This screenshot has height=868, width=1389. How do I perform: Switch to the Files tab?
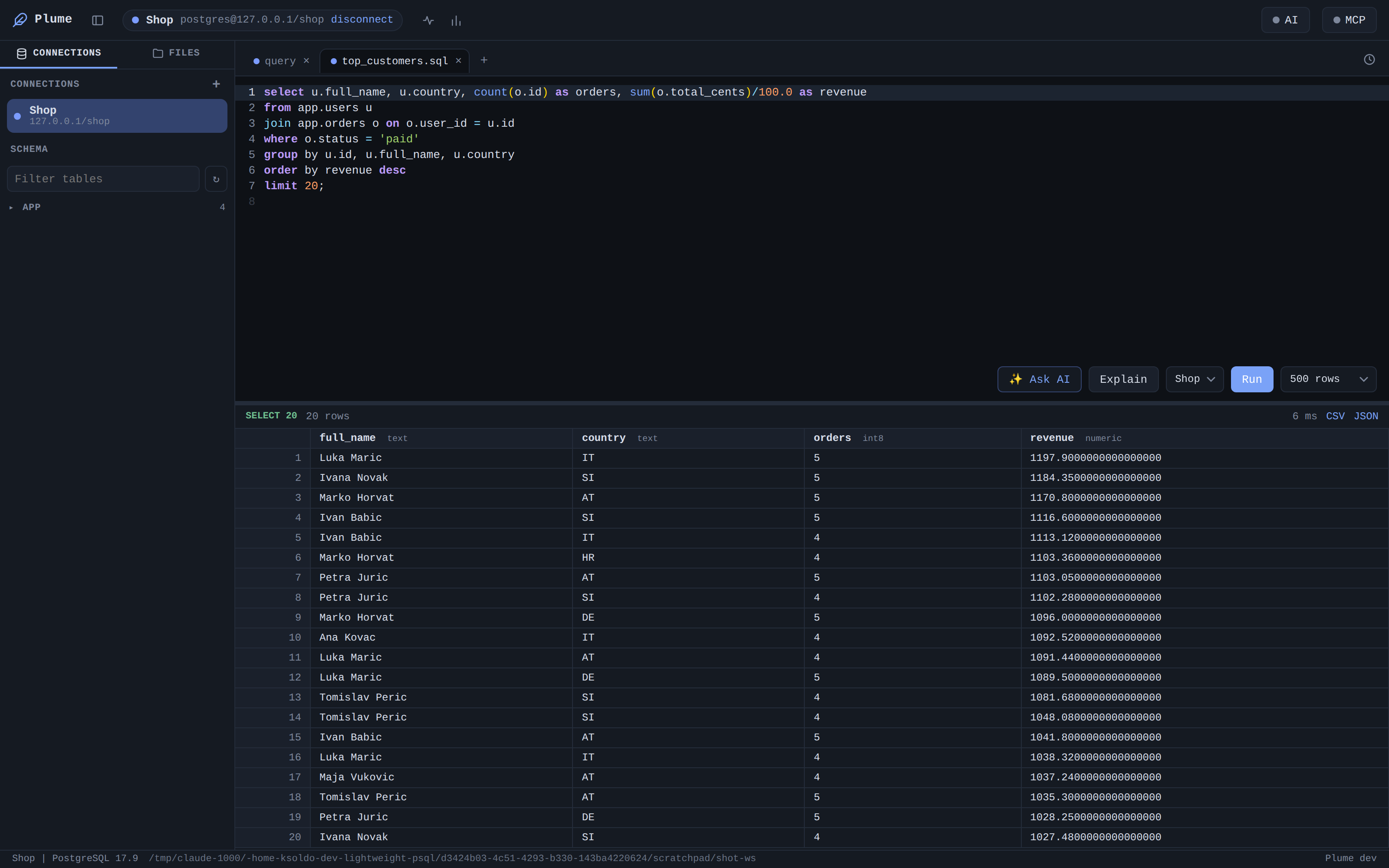(176, 53)
